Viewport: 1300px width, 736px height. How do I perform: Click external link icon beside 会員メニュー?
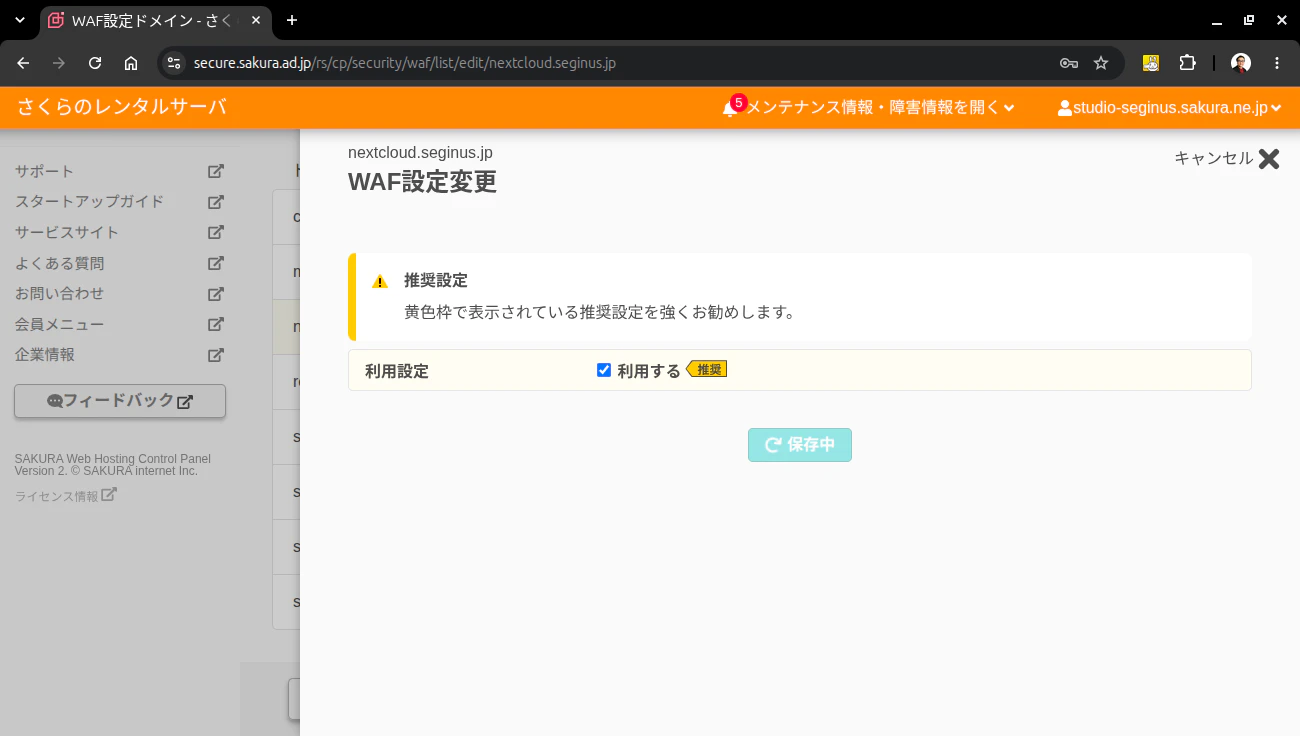215,324
